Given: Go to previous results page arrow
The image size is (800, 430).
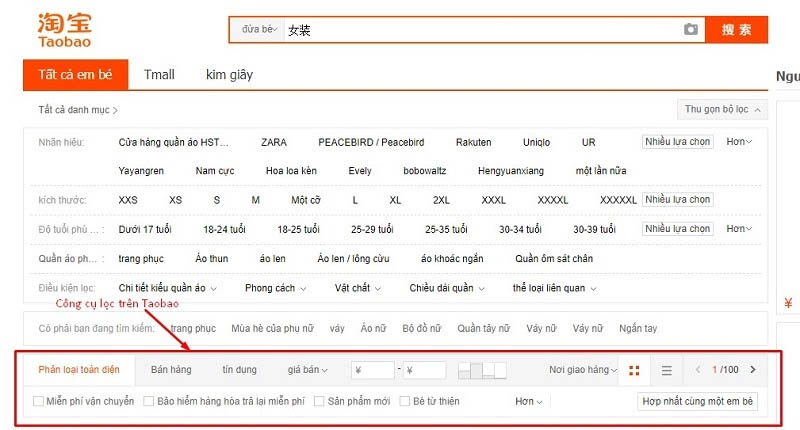Looking at the screenshot, I should (697, 369).
